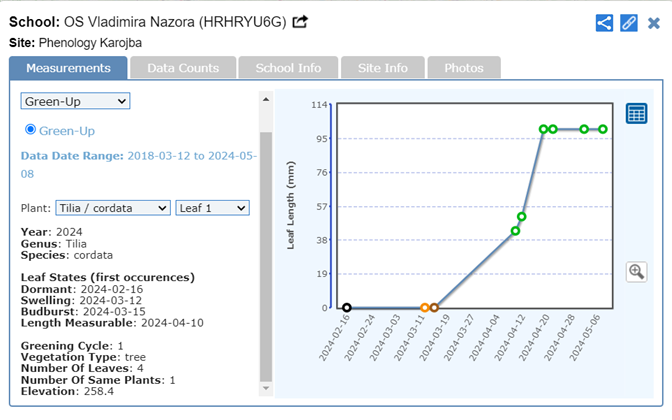Close the school info popup

(653, 23)
